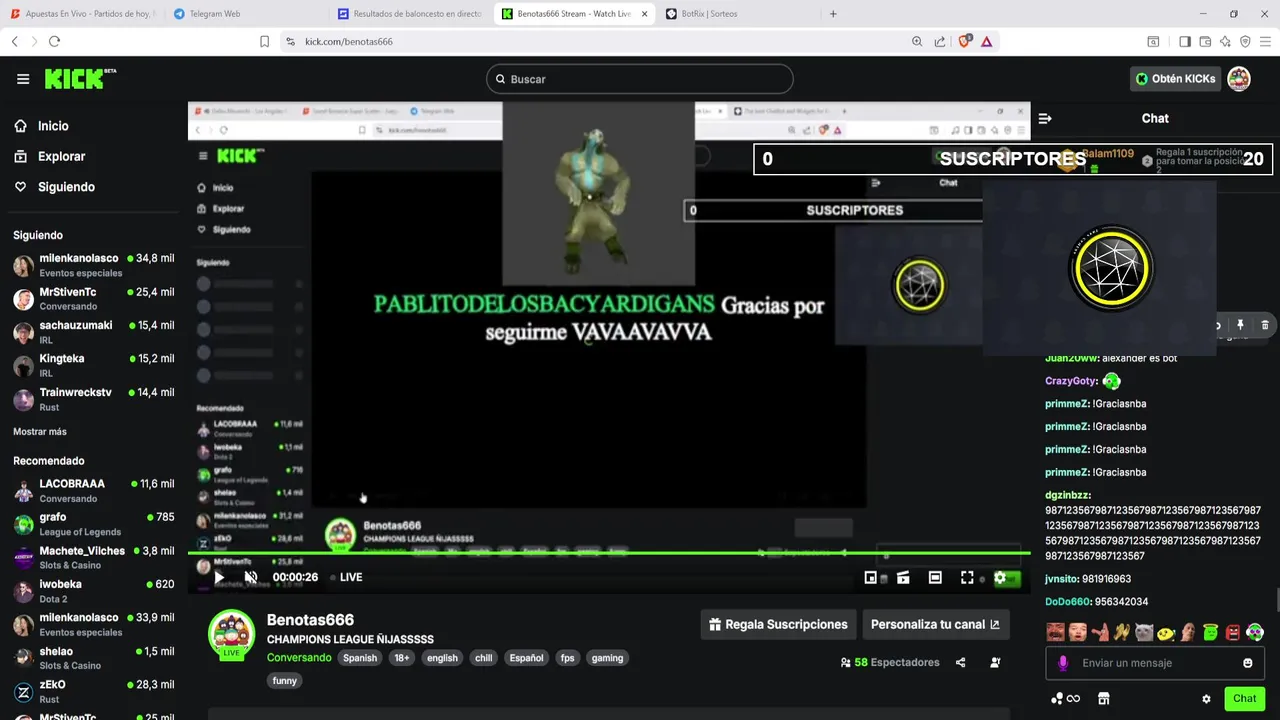Image resolution: width=1280 pixels, height=720 pixels.
Task: Share the stream via share icon
Action: pos(961,662)
